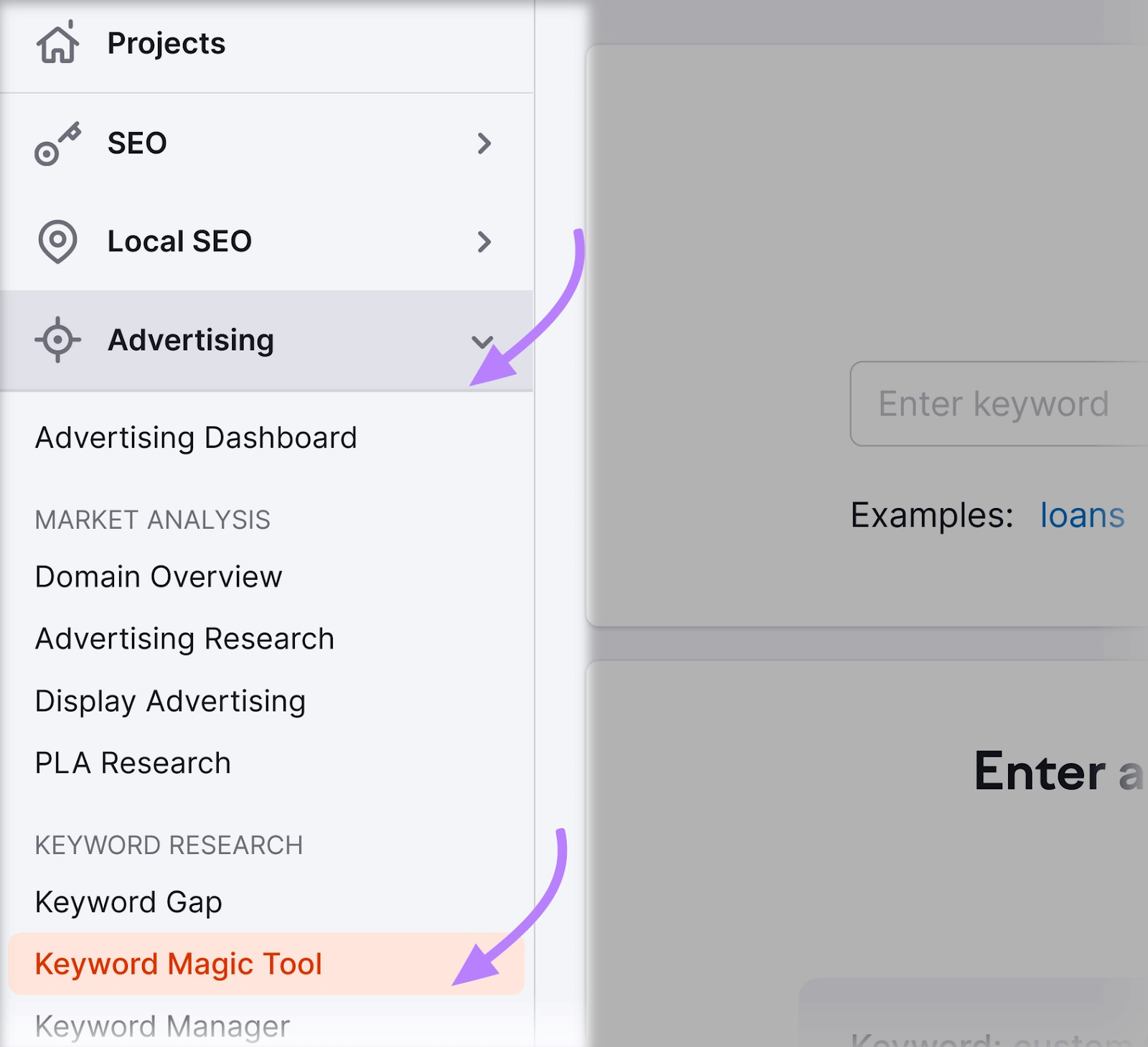Click the loans example link
Screen dimensions: 1148x1047
click(1082, 515)
